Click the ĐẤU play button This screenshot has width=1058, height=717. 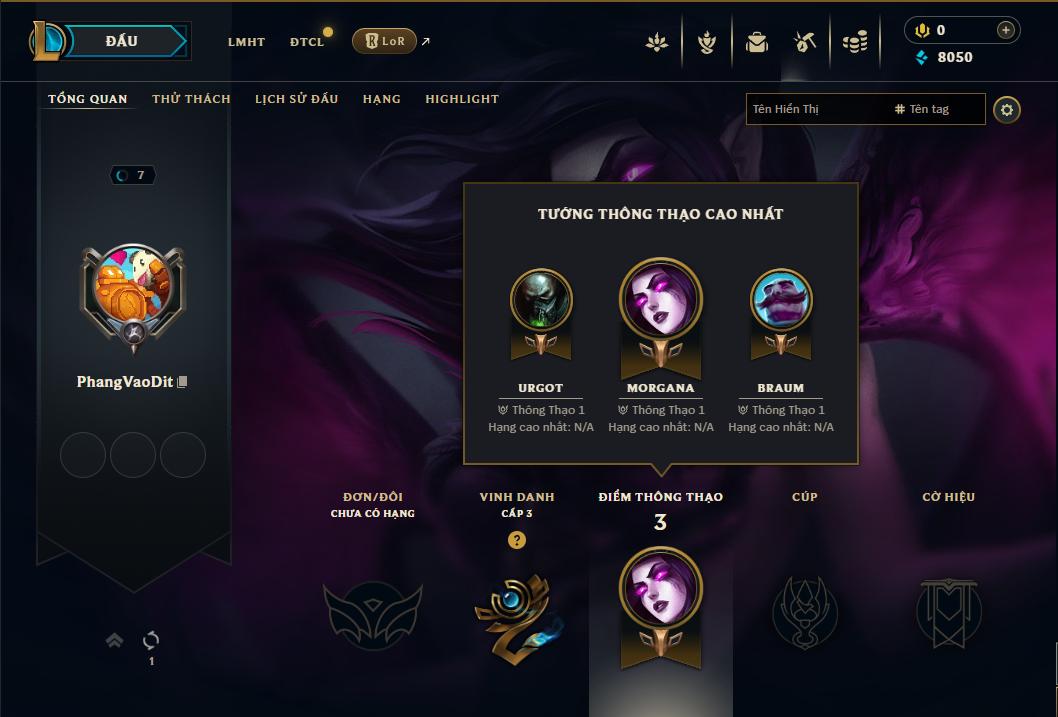click(x=121, y=41)
